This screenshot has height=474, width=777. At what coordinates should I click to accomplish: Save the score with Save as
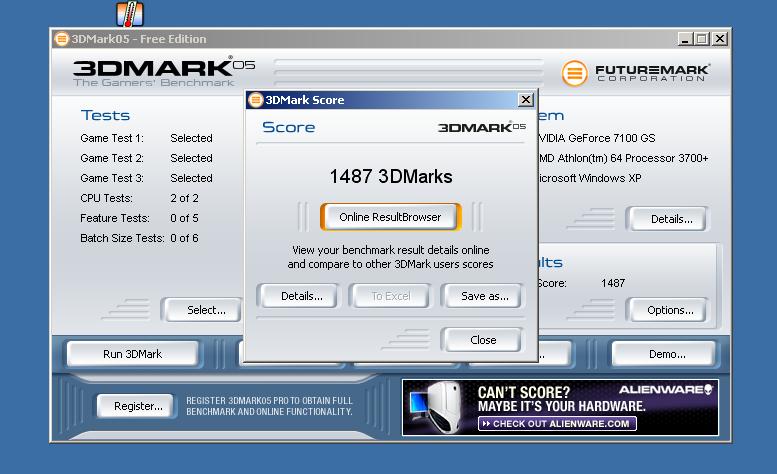click(x=484, y=296)
